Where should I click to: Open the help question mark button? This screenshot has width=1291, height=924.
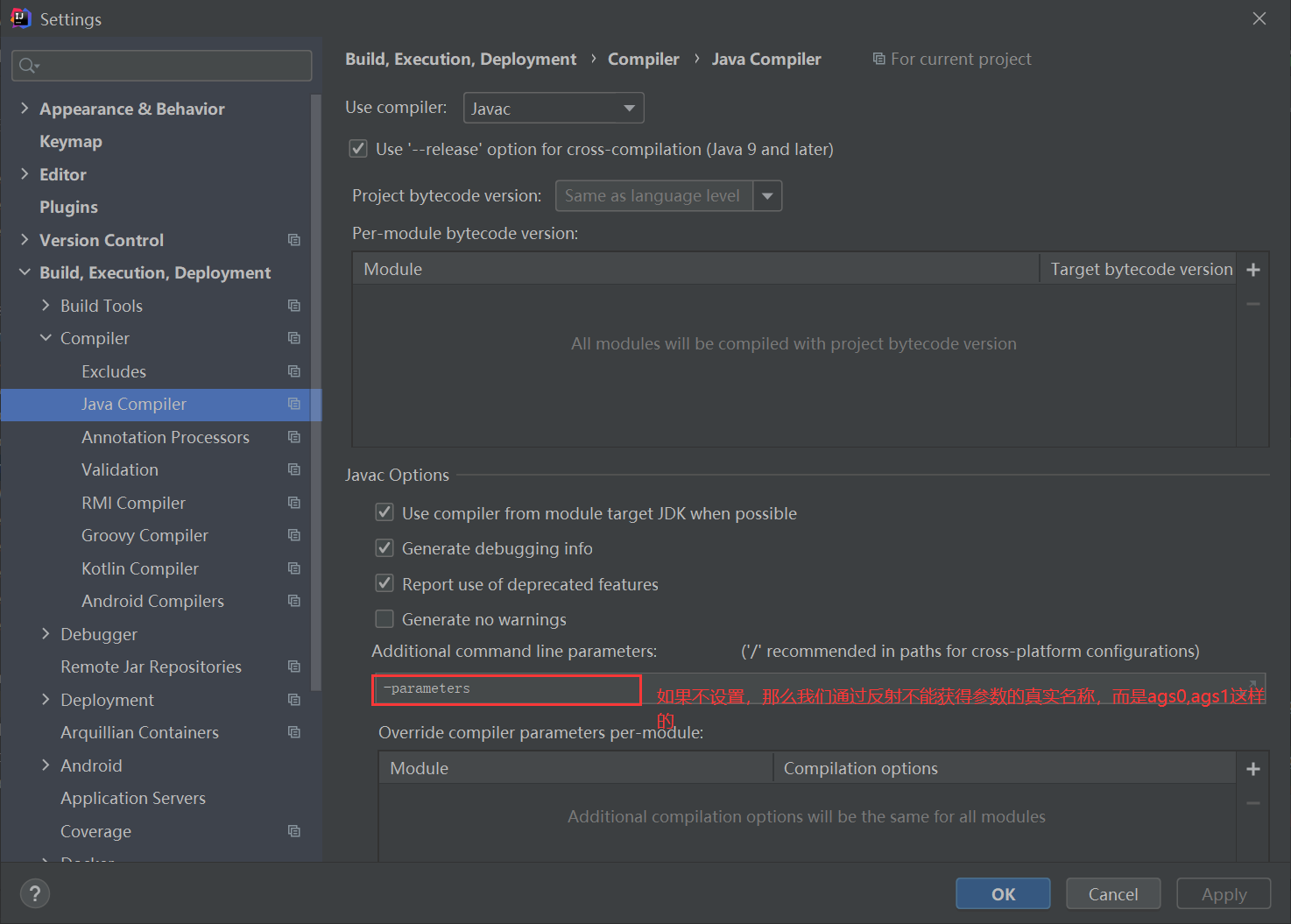[35, 894]
